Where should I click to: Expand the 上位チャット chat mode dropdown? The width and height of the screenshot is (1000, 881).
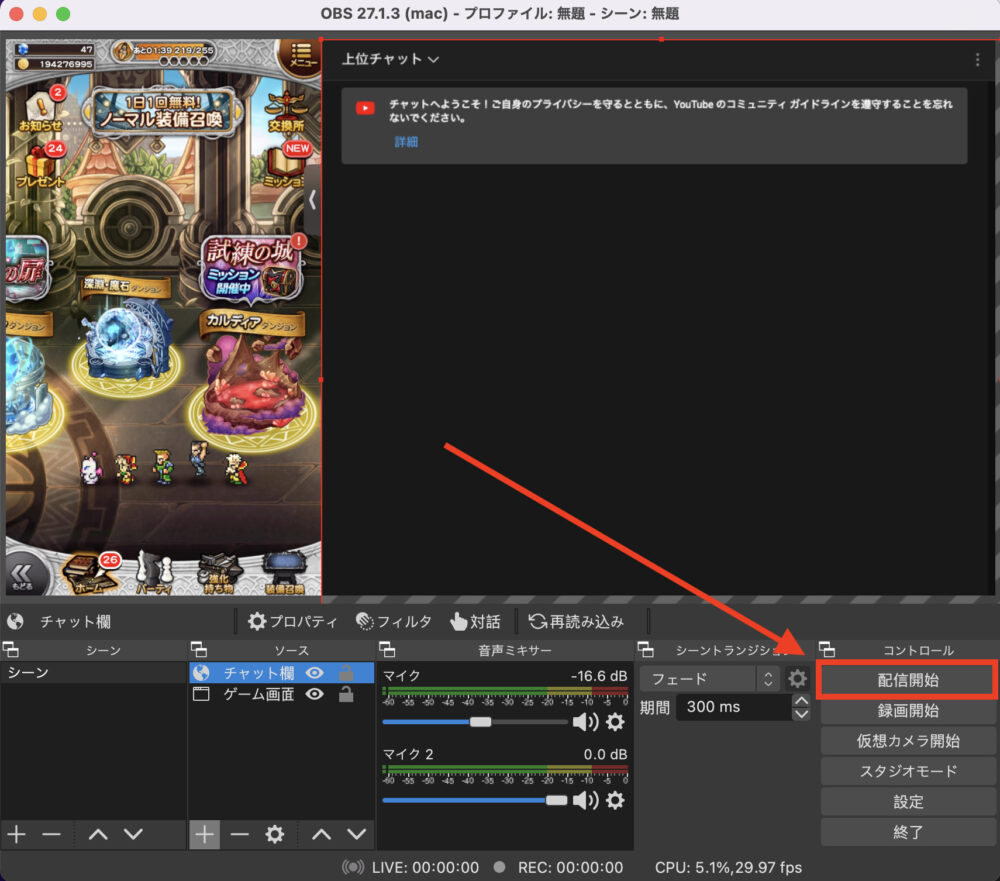(x=390, y=59)
